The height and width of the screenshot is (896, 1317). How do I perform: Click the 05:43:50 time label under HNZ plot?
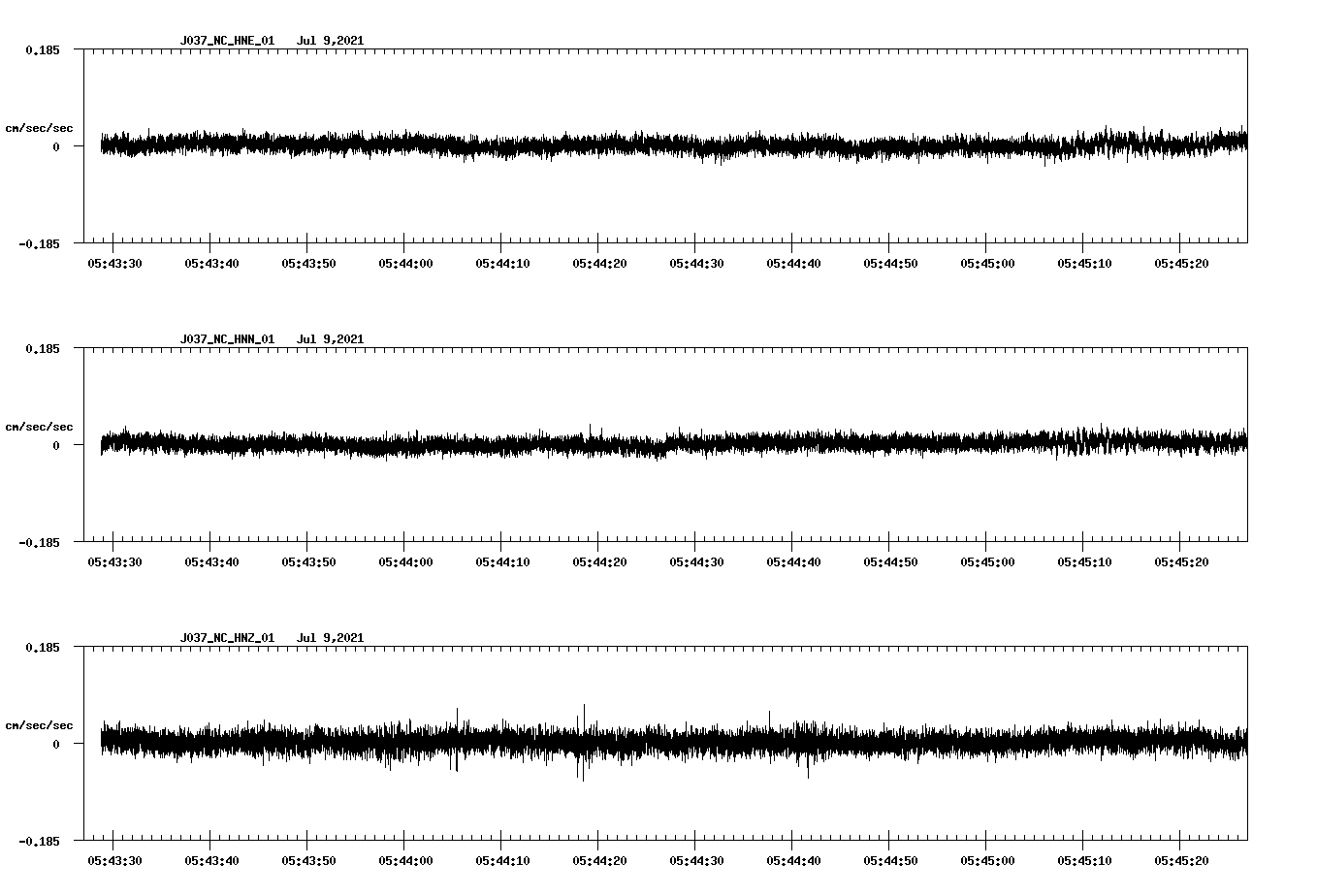(308, 860)
